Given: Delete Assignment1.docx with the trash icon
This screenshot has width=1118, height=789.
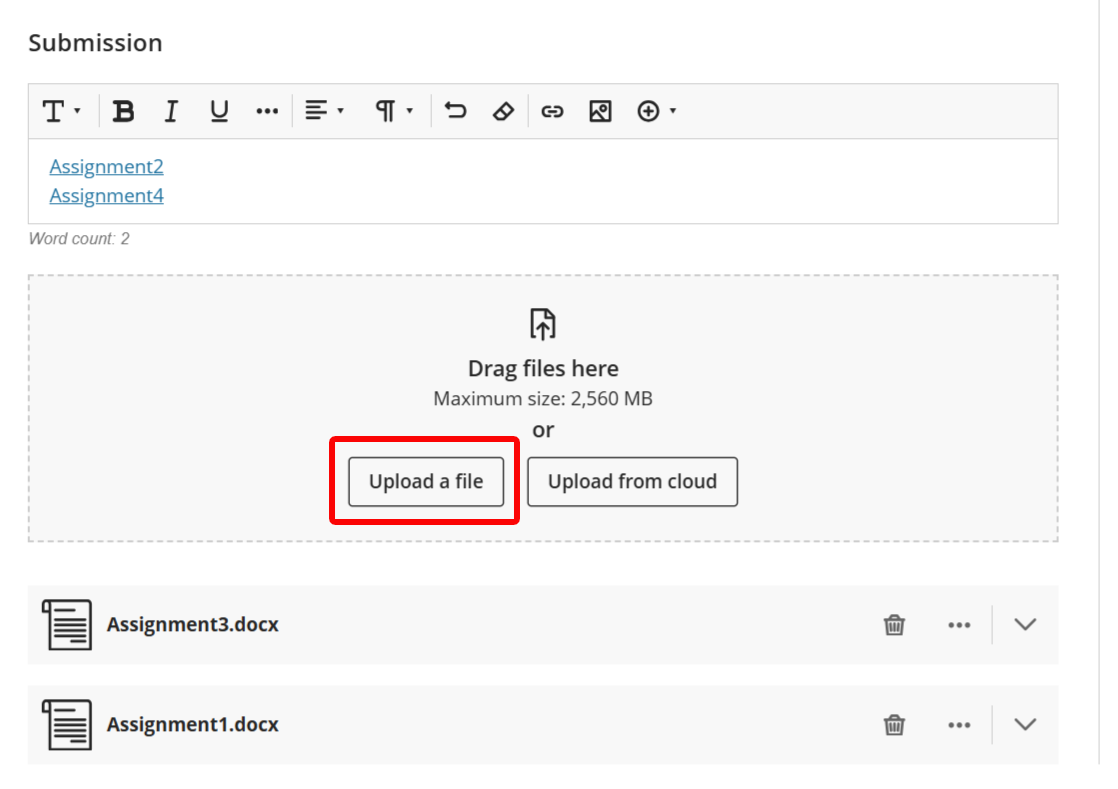Looking at the screenshot, I should [x=894, y=725].
